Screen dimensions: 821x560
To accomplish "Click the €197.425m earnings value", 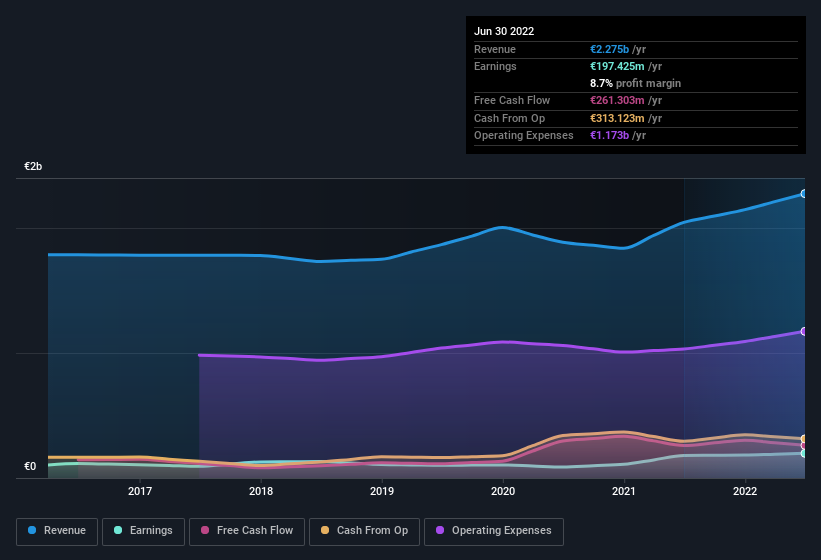I will 617,66.
